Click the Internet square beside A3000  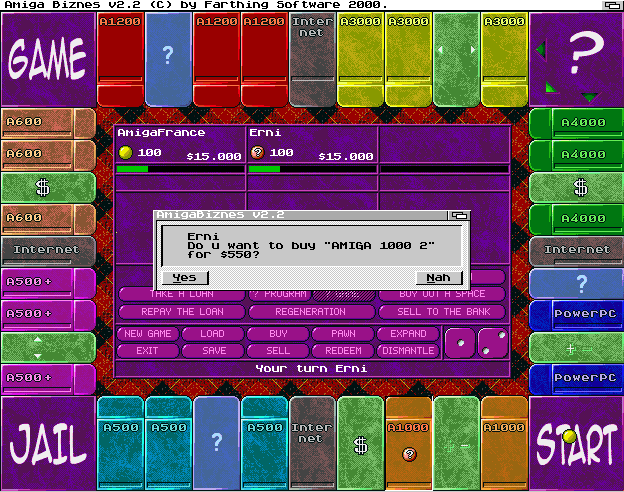tap(312, 59)
